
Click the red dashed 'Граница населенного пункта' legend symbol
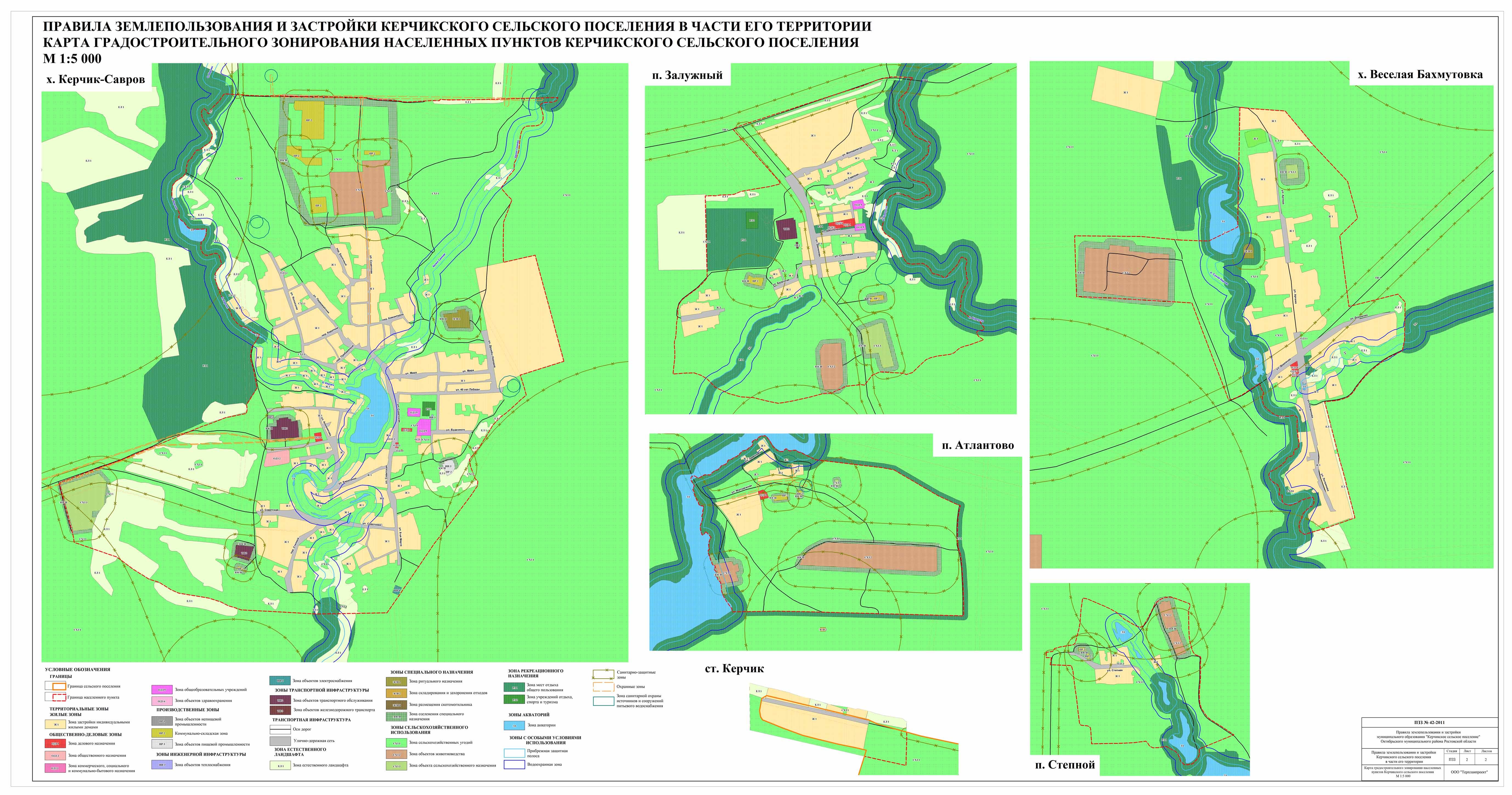tap(59, 698)
